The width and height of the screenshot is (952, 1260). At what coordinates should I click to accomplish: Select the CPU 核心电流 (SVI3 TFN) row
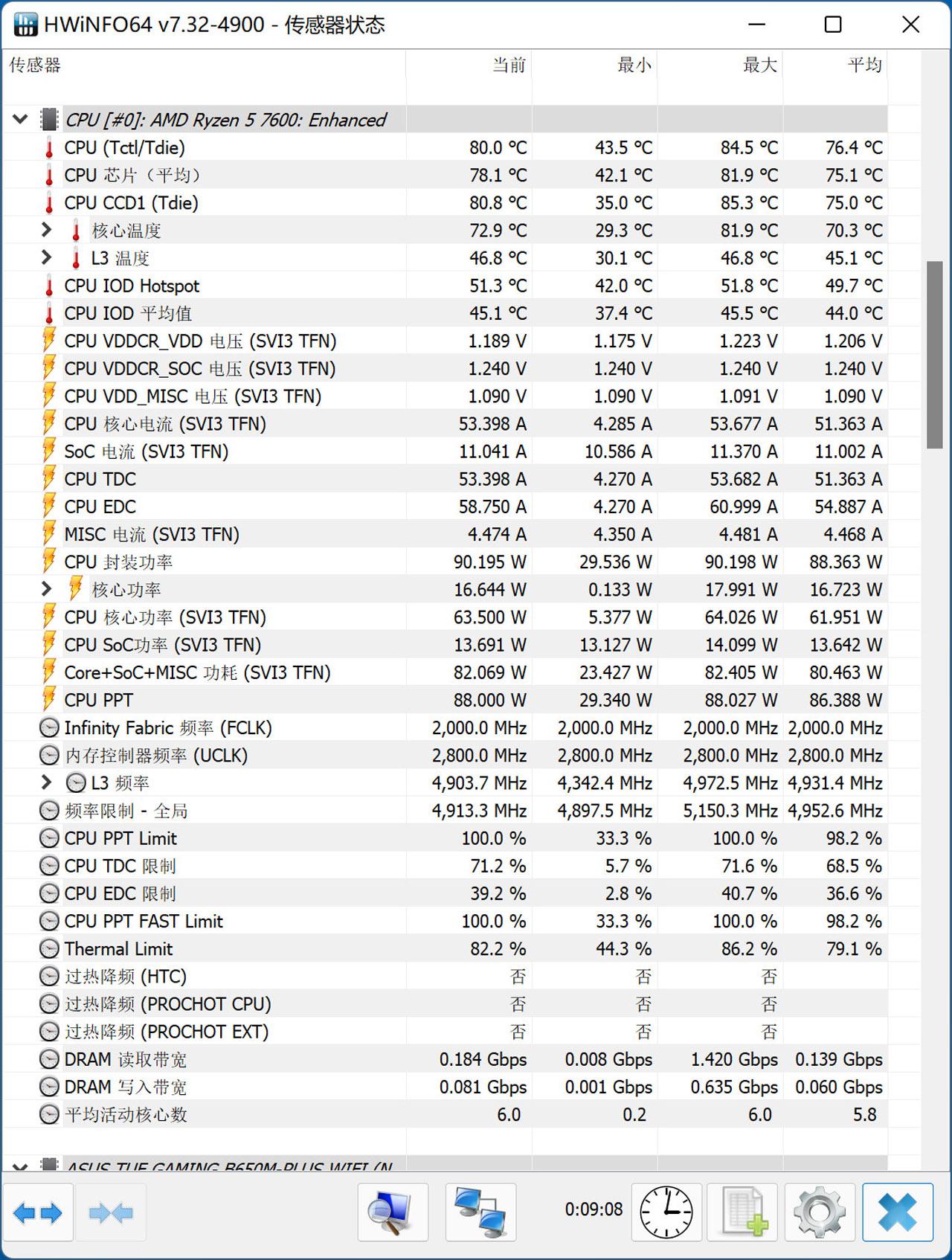pyautogui.click(x=445, y=424)
